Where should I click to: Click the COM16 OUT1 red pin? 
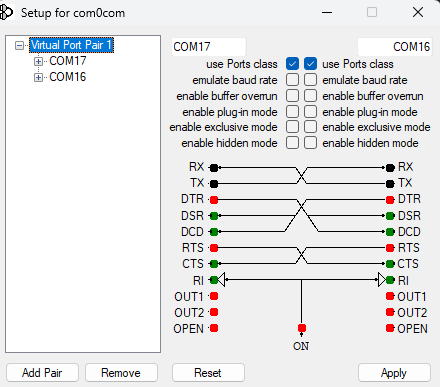[x=390, y=296]
